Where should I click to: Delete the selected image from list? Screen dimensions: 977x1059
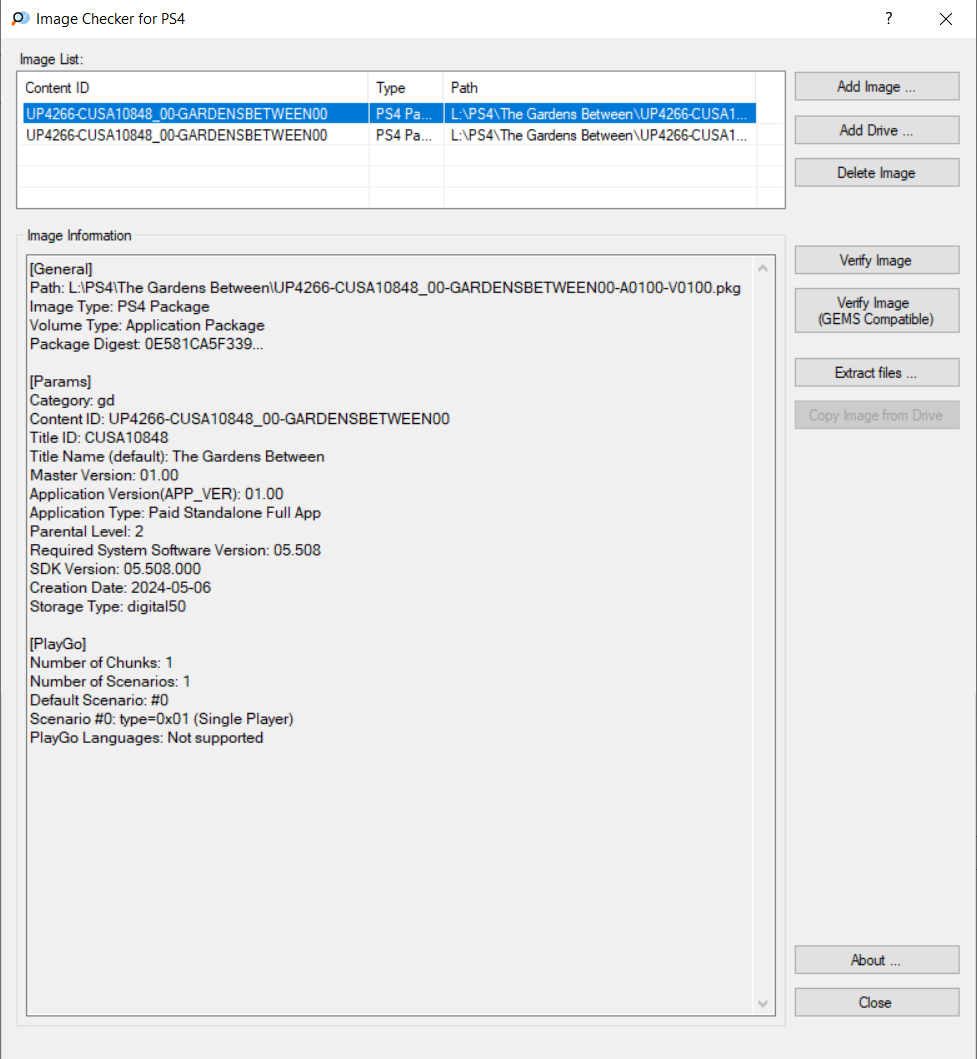pos(876,172)
